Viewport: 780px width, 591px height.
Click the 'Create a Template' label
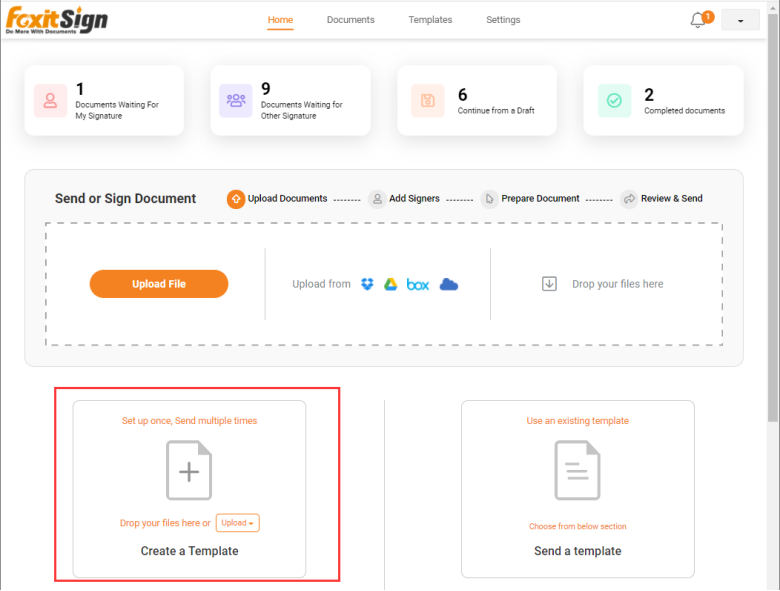tap(189, 551)
